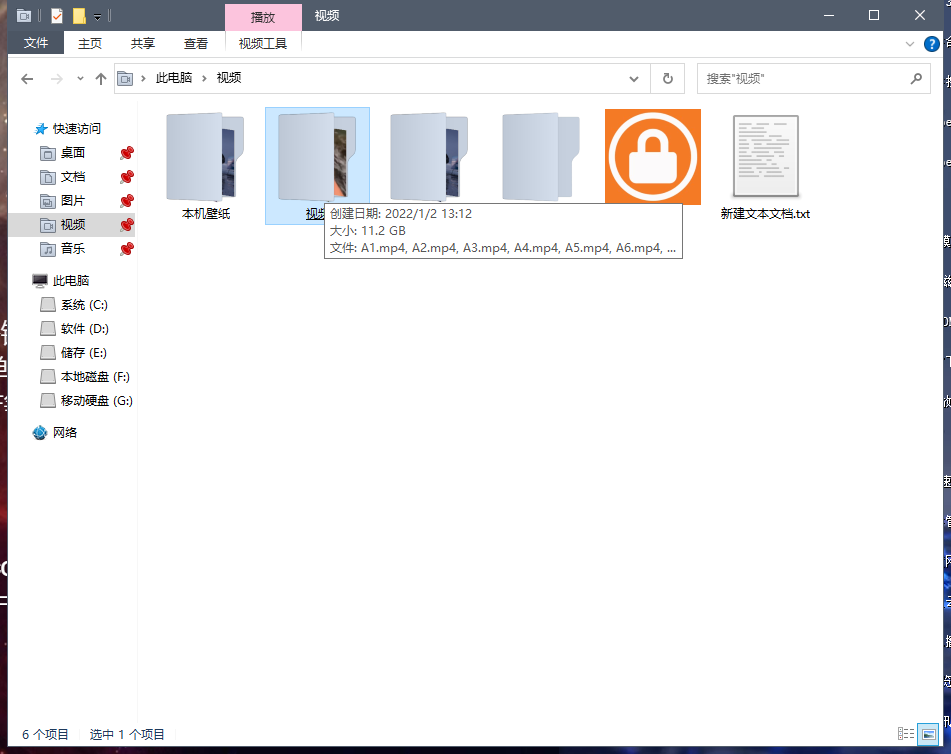
Task: Switch to the 查看 ribbon tab
Action: click(x=195, y=43)
